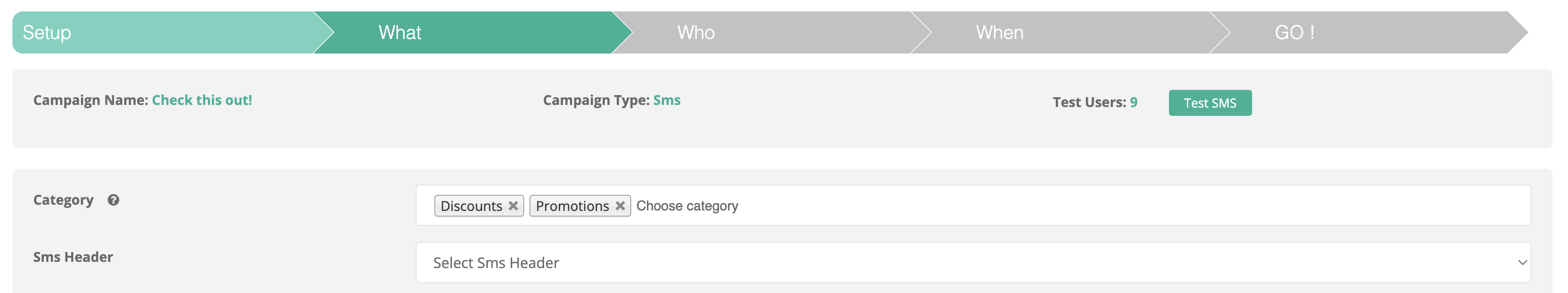The width and height of the screenshot is (1568, 293).
Task: Click the Category help question mark icon
Action: point(113,200)
